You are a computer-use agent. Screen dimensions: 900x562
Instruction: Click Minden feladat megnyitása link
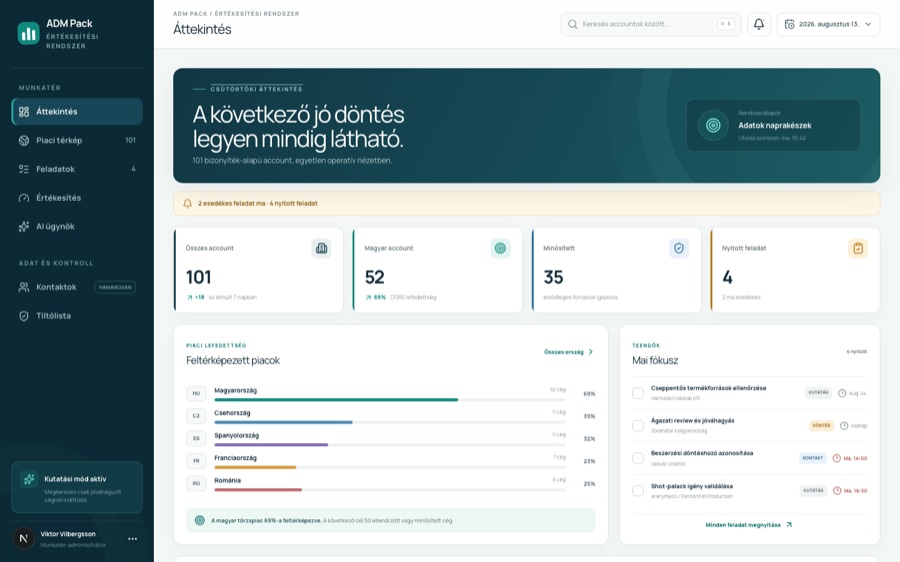click(748, 525)
